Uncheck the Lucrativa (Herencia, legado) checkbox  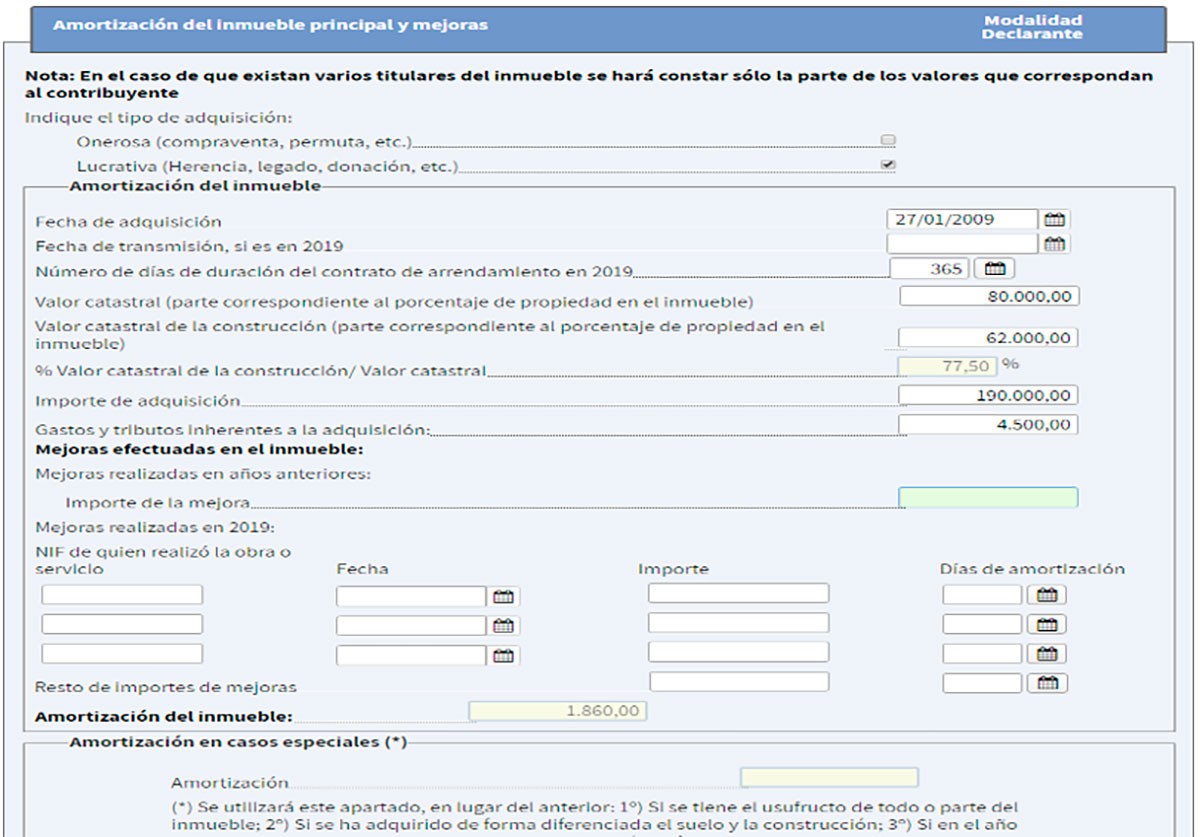tap(888, 165)
